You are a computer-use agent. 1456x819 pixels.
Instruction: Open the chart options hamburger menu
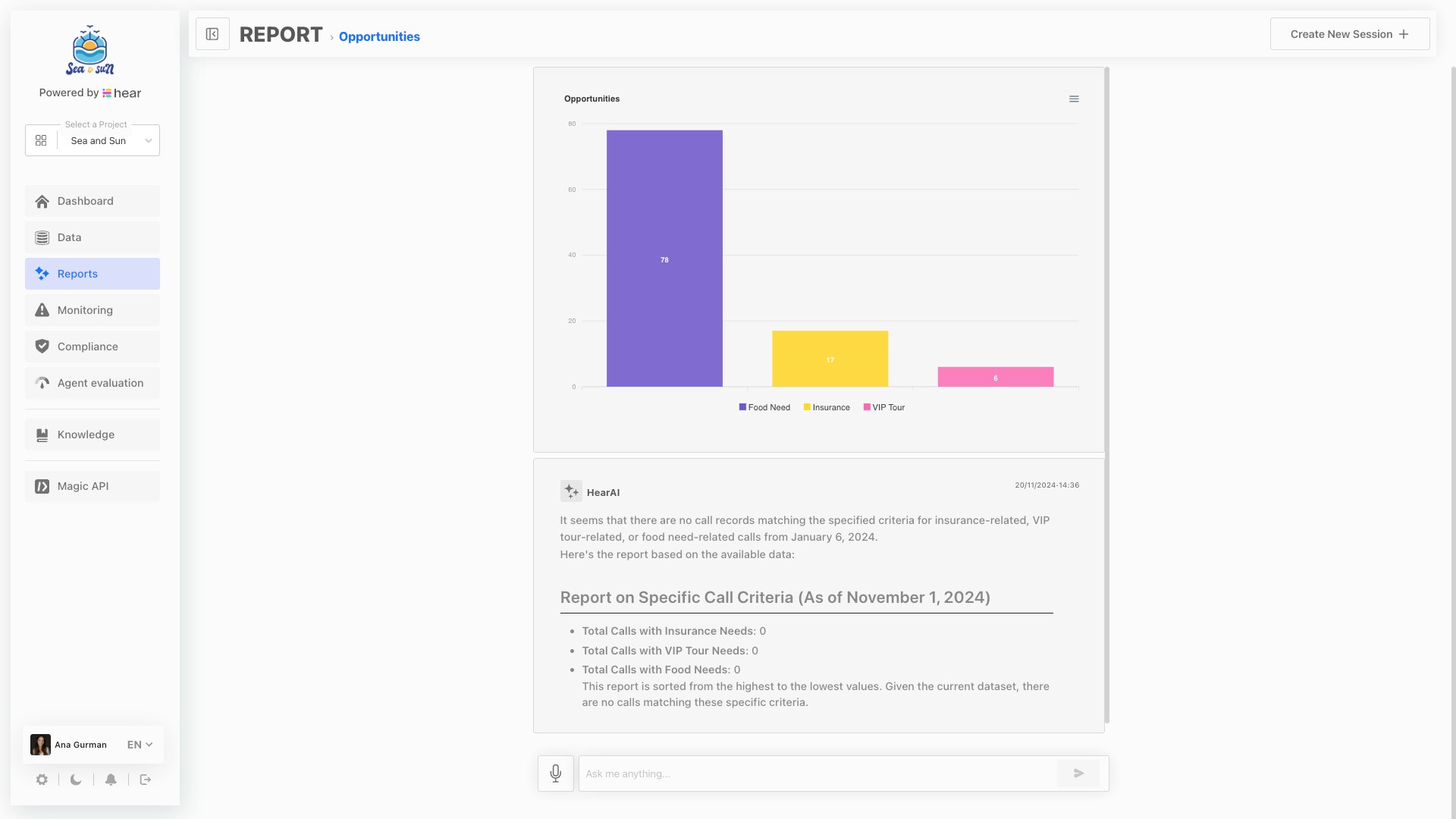(x=1074, y=99)
